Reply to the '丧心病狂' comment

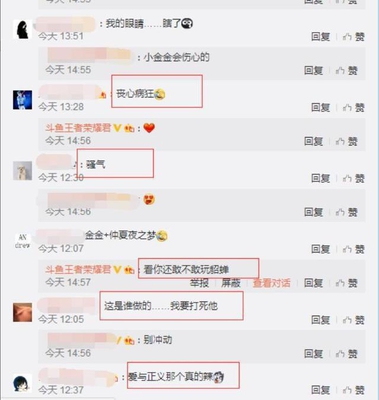point(320,107)
